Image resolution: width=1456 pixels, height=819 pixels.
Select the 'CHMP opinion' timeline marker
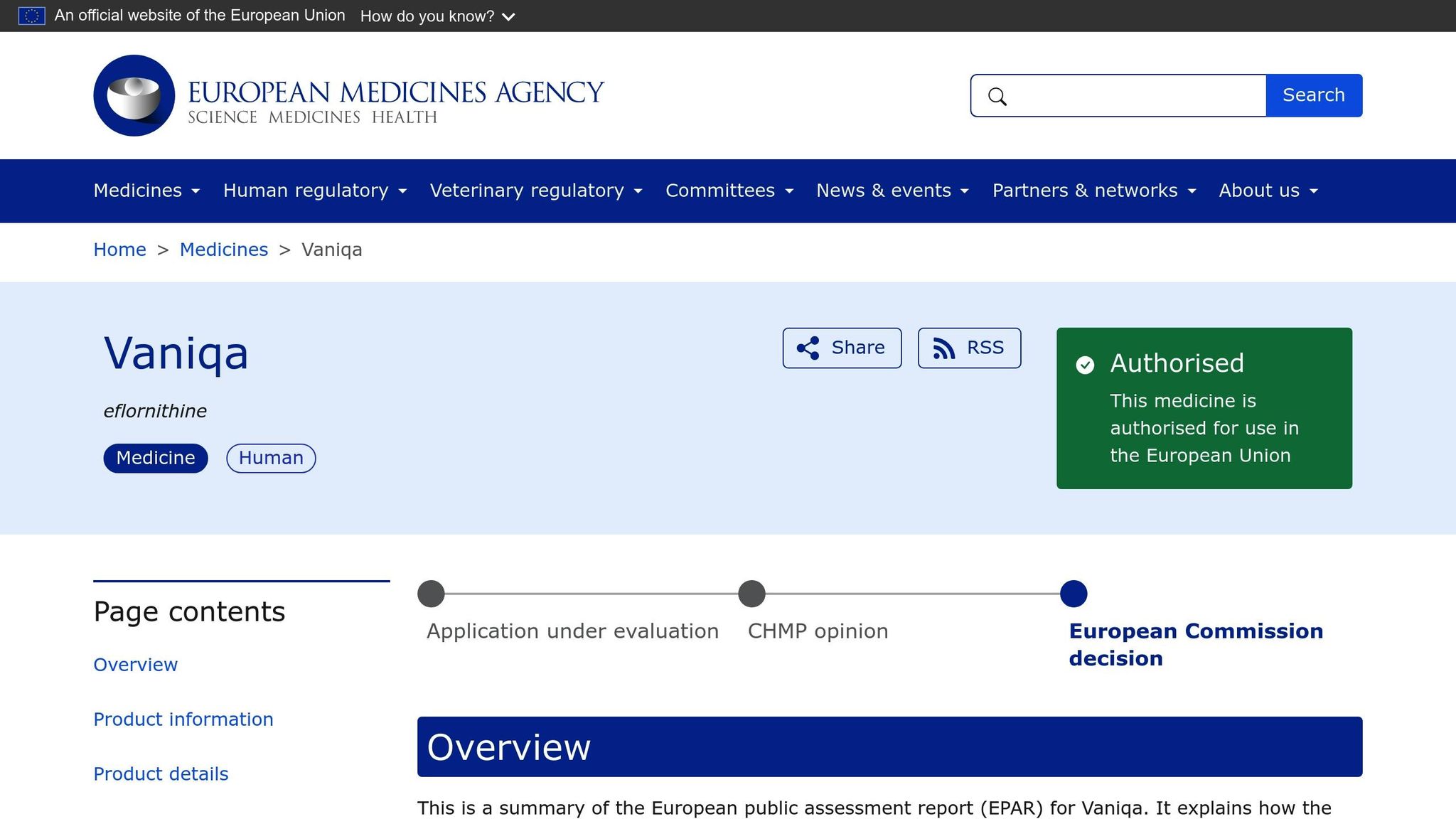751,594
